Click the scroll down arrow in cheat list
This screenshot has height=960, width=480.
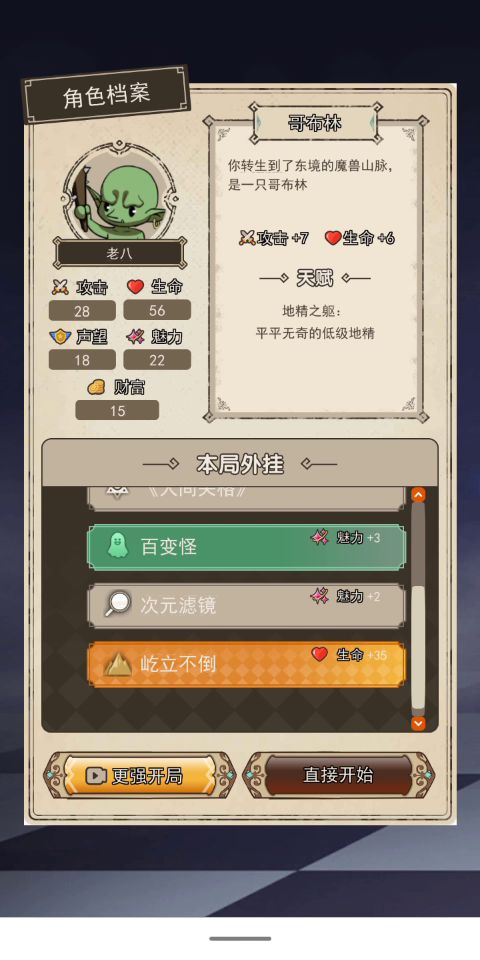click(418, 724)
